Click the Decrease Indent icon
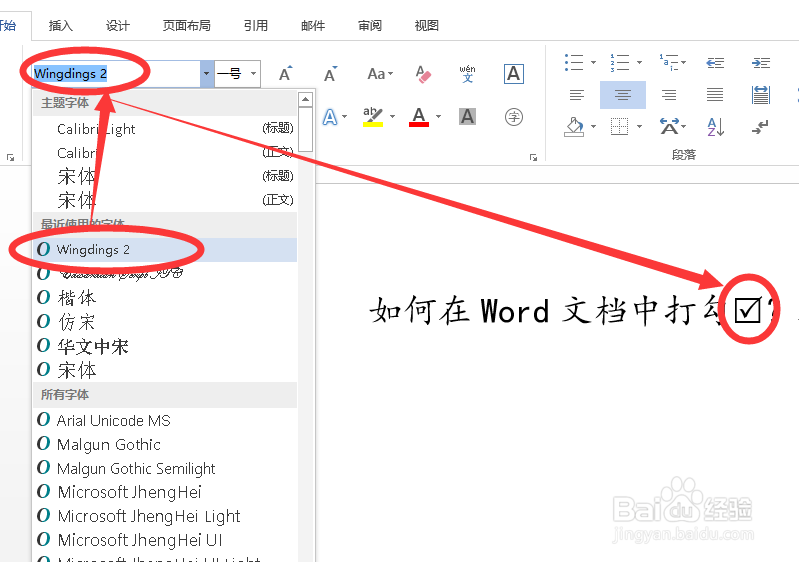 point(715,63)
